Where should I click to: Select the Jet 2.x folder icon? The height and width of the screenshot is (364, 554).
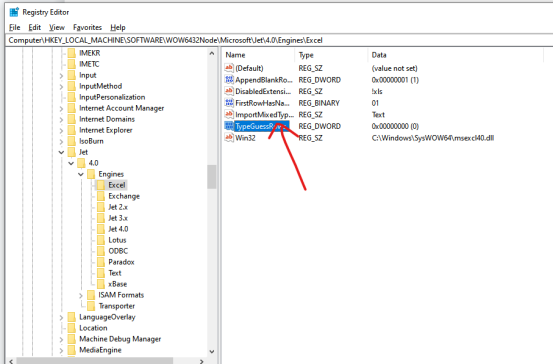click(x=101, y=207)
